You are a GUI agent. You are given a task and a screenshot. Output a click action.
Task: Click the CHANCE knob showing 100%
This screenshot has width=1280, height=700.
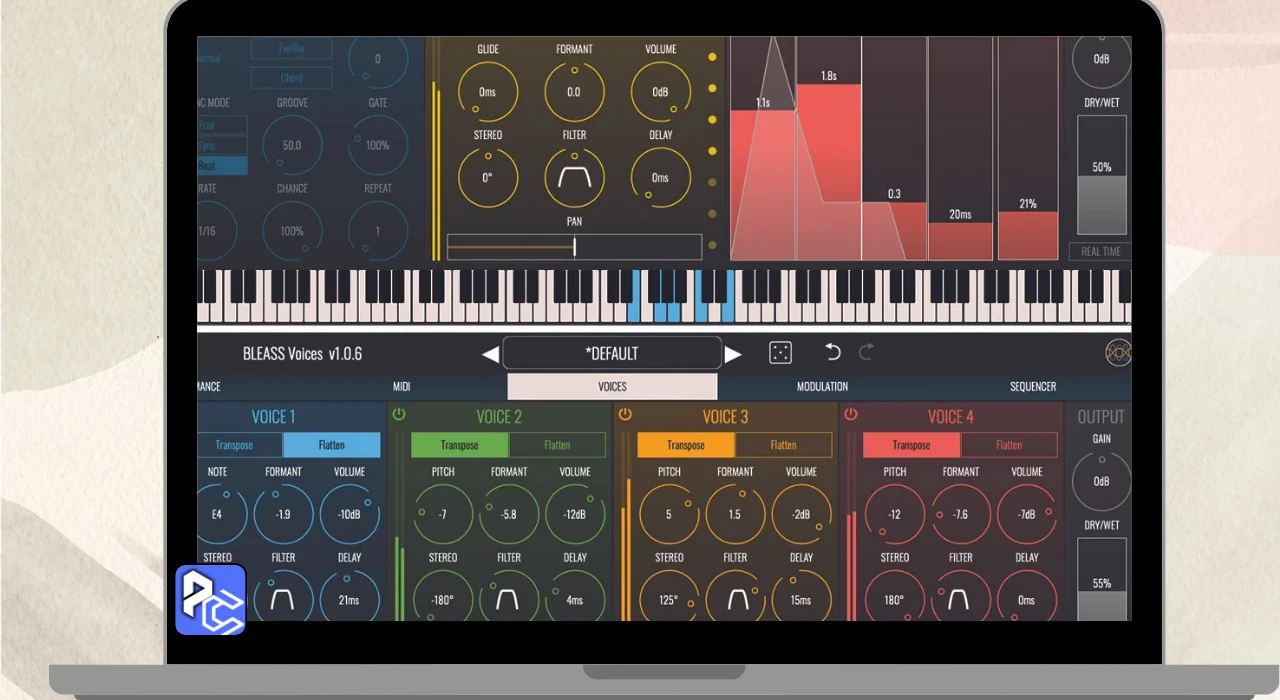click(x=292, y=231)
